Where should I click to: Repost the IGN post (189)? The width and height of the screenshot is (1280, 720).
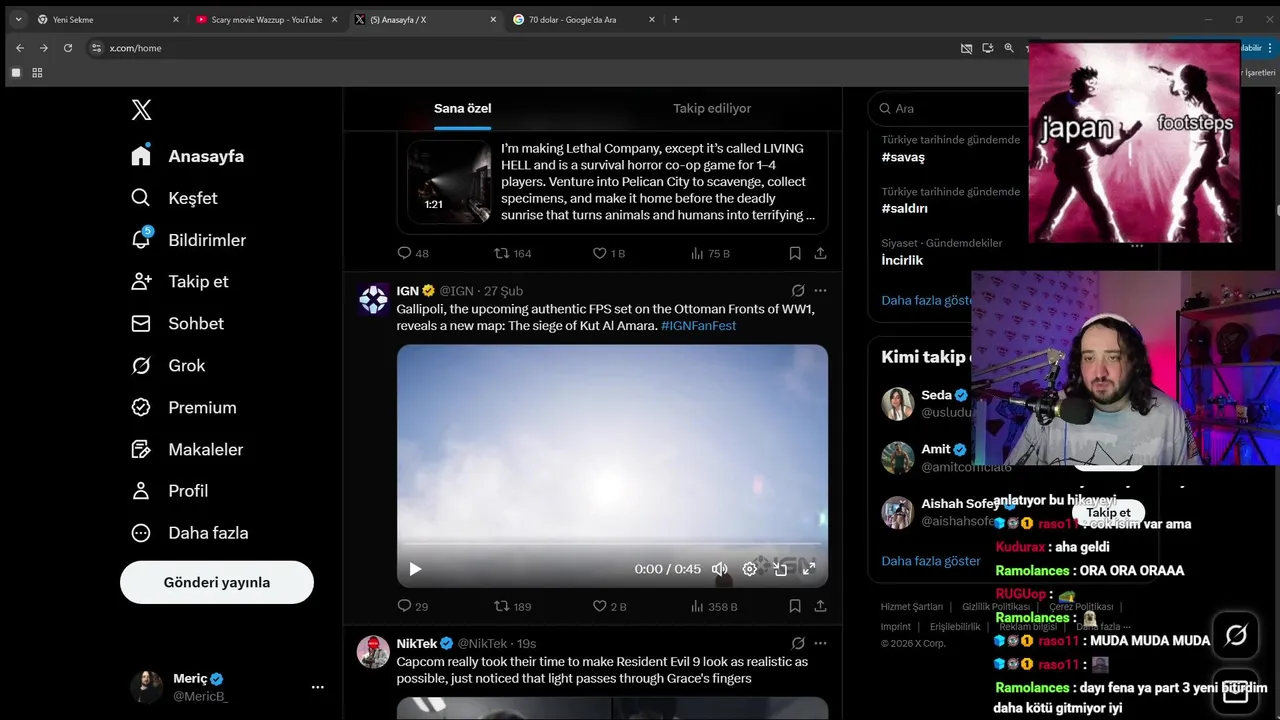[x=513, y=606]
